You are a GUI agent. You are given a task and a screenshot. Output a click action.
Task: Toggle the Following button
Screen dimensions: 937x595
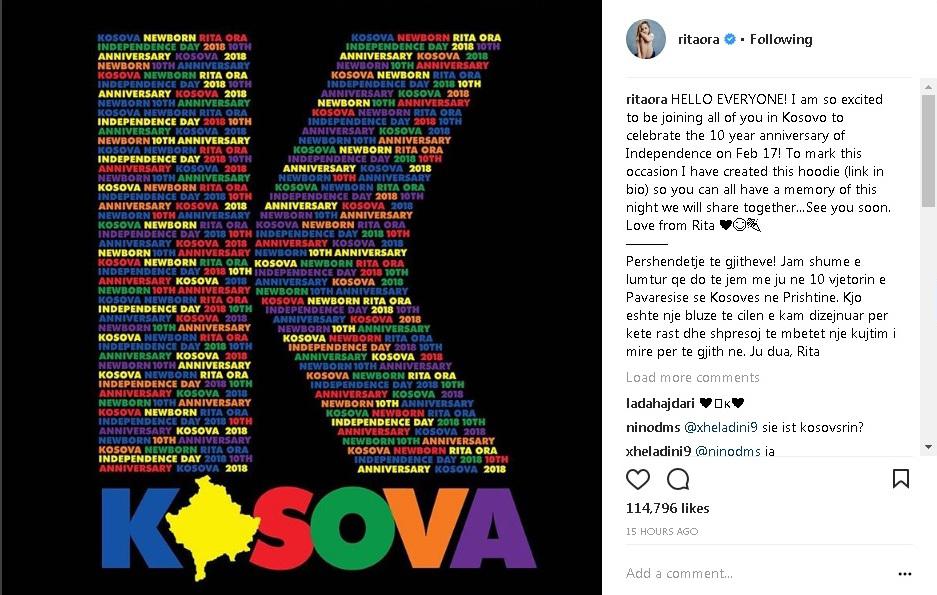pos(781,39)
